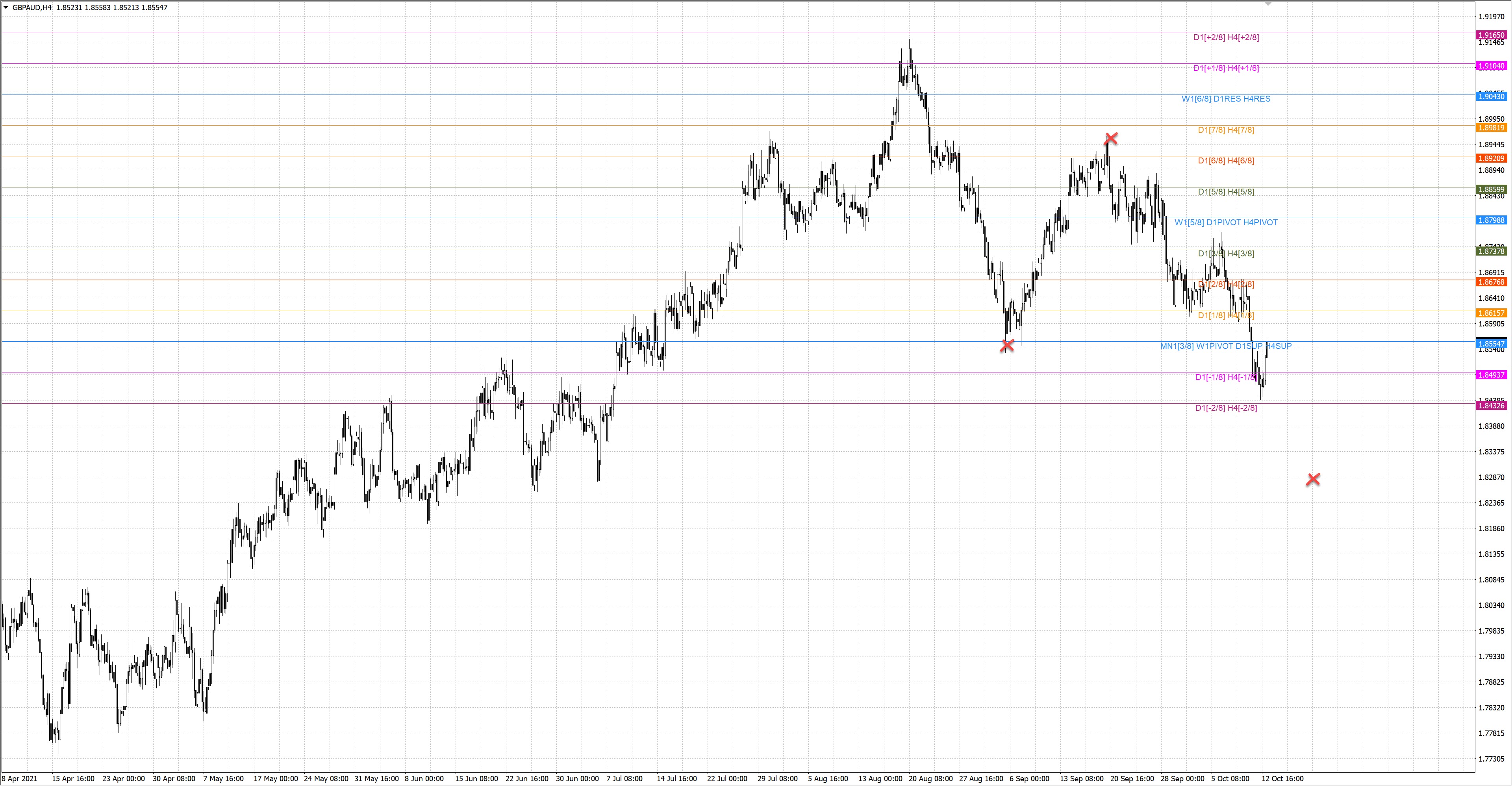Click the 7 Jul 08:00 date on time axis
This screenshot has height=786, width=1512.
tap(624, 779)
